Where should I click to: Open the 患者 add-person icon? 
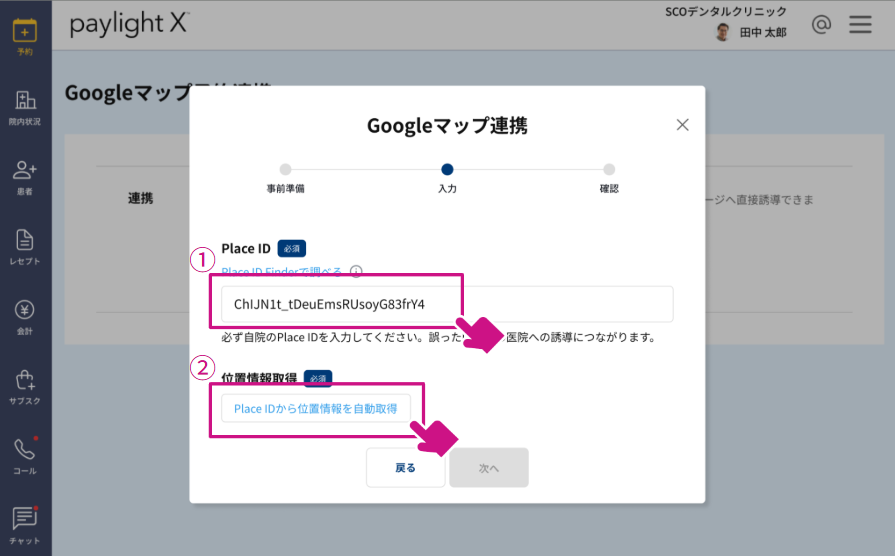(25, 170)
